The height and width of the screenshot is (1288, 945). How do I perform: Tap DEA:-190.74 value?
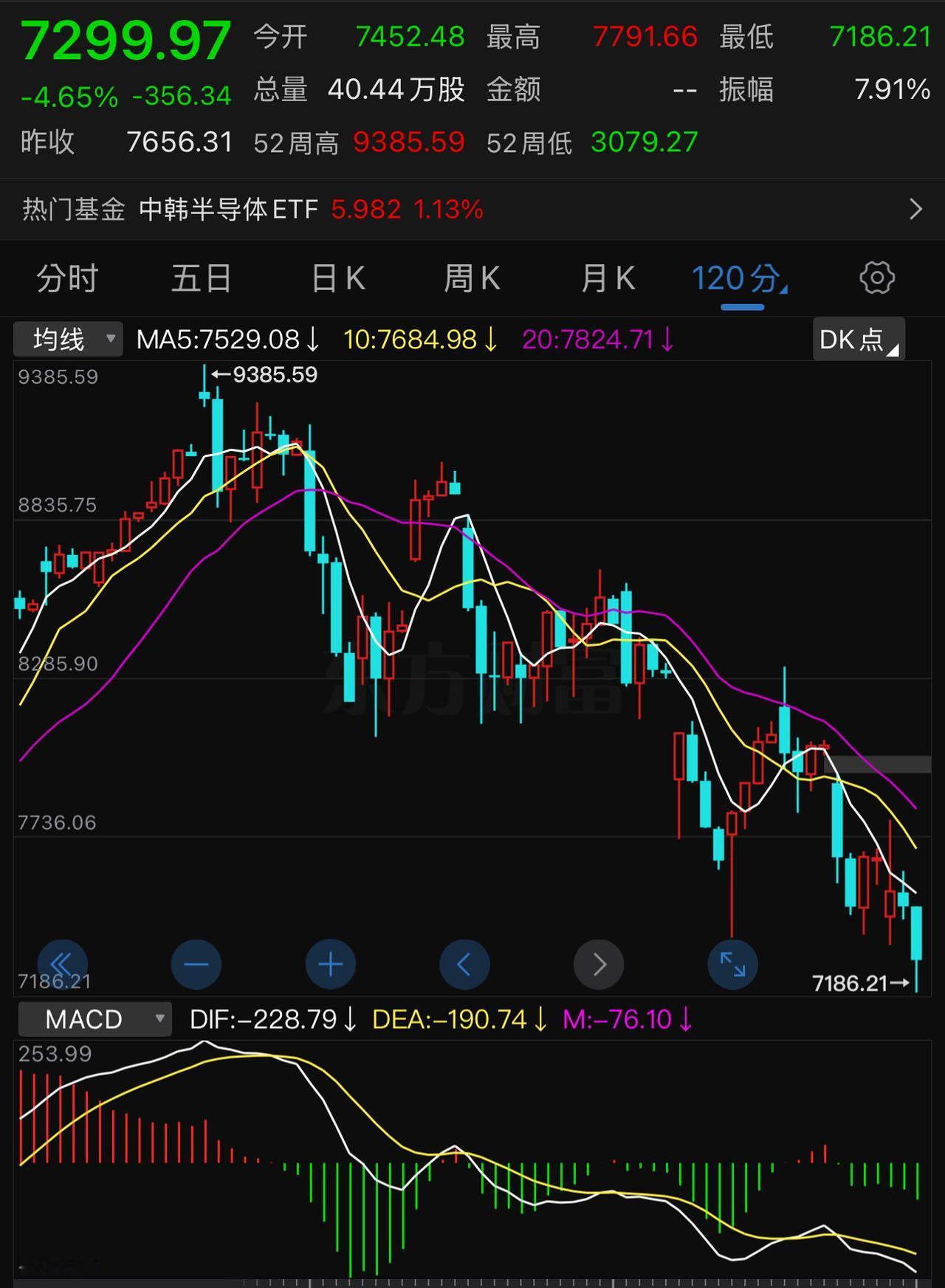[459, 1020]
